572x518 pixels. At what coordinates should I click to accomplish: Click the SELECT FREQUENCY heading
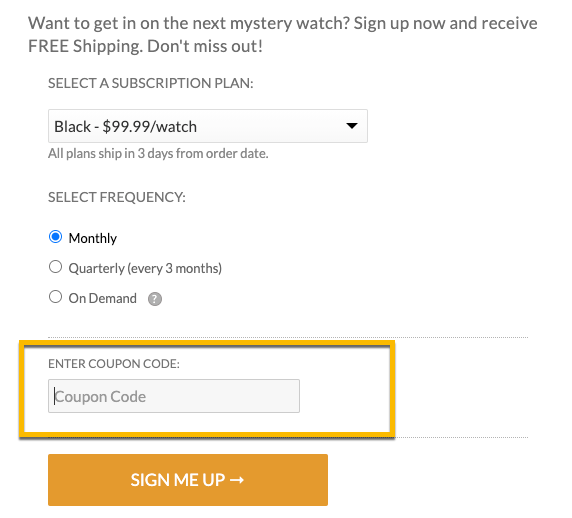pos(117,197)
